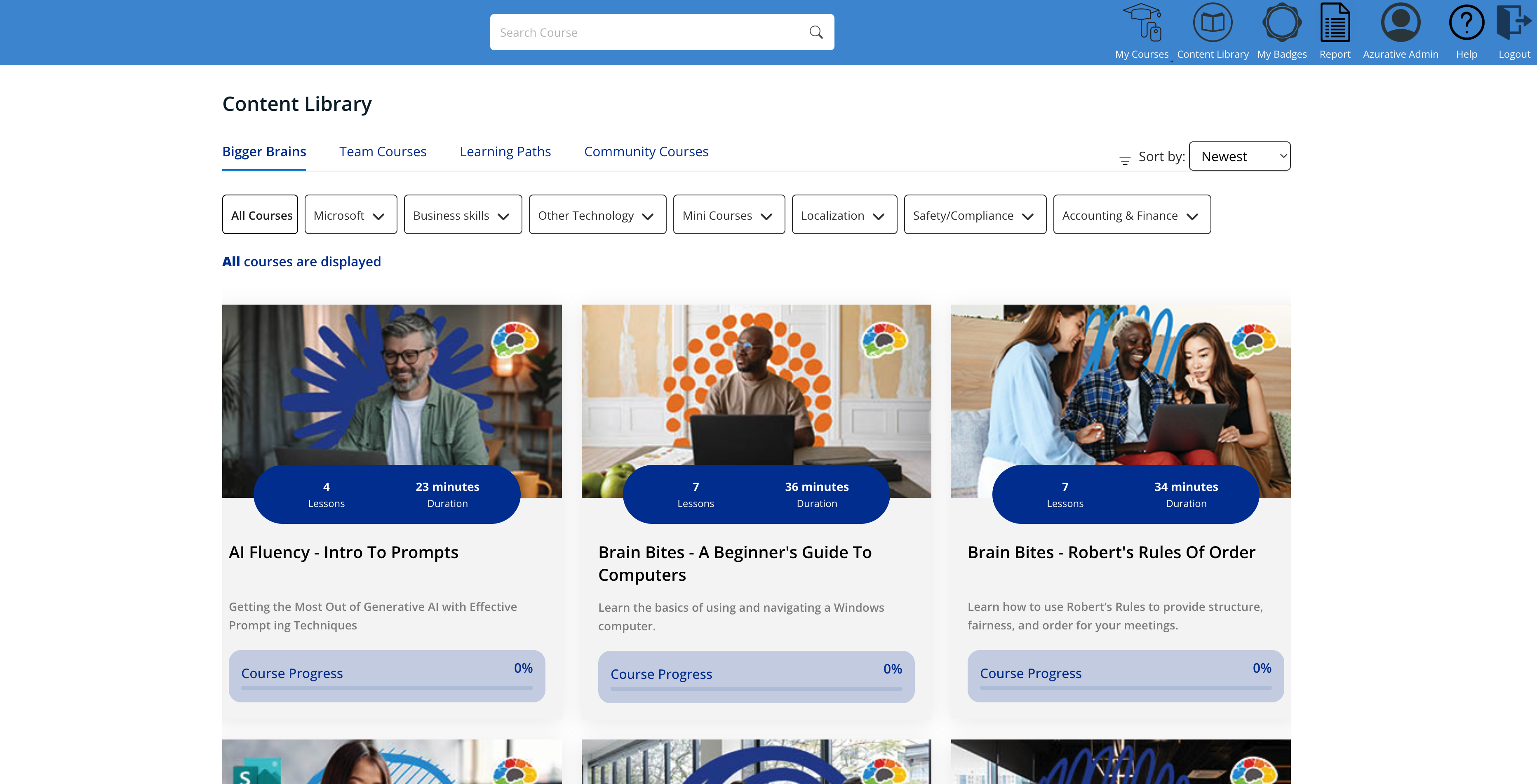Click '36 minutes' duration text
This screenshot has width=1537, height=784.
(816, 487)
